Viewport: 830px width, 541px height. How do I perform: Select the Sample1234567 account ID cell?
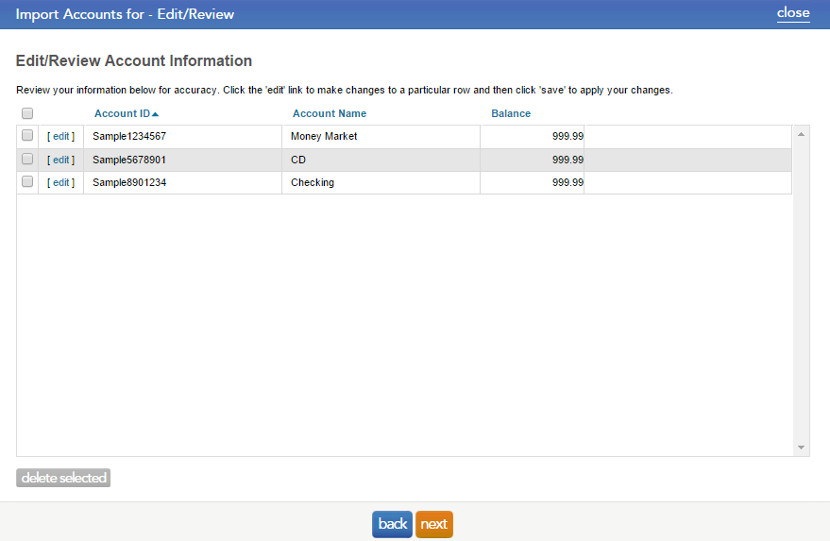coord(183,137)
